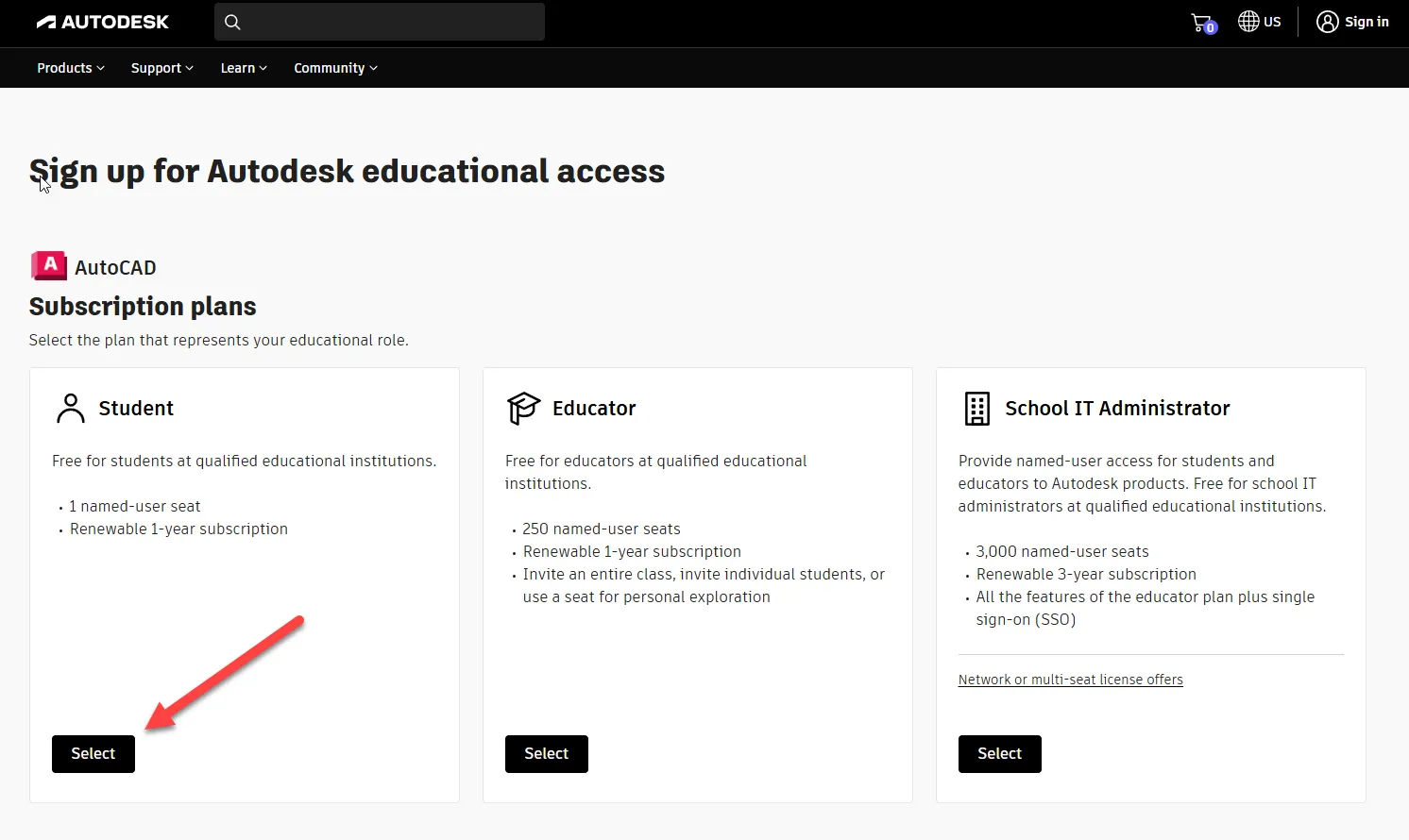
Task: Open the shopping cart
Action: pyautogui.click(x=1200, y=21)
